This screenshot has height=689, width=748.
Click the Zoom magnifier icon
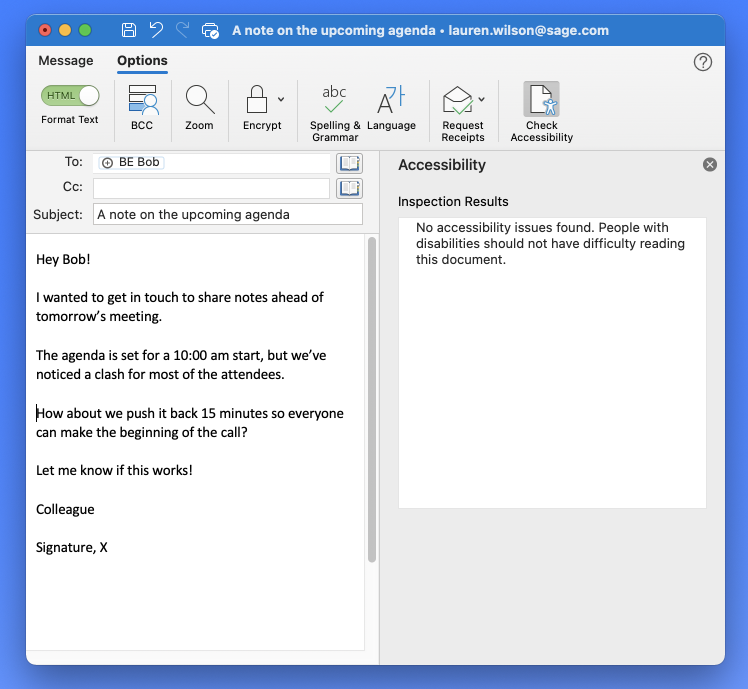[x=199, y=101]
